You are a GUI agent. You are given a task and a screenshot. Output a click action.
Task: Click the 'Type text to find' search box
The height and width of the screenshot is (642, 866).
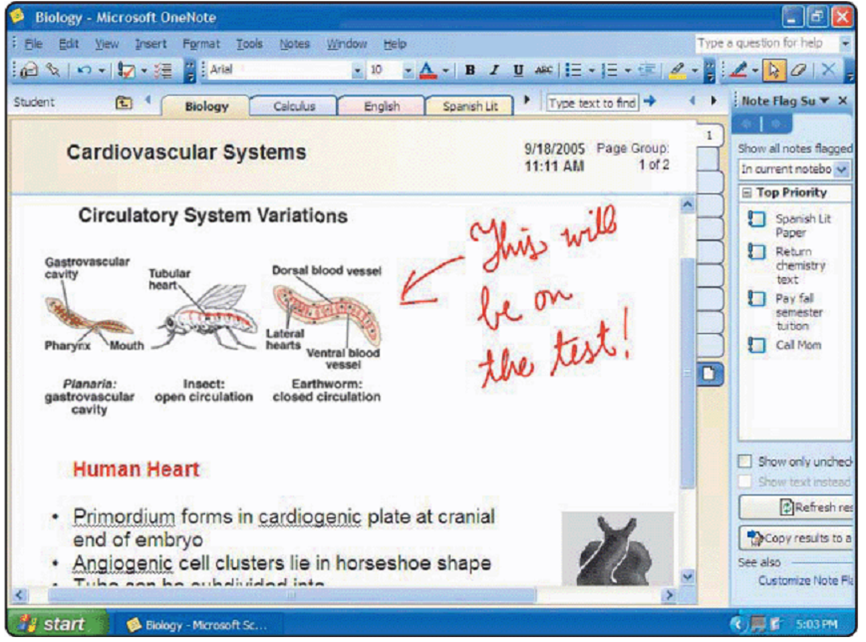click(591, 103)
